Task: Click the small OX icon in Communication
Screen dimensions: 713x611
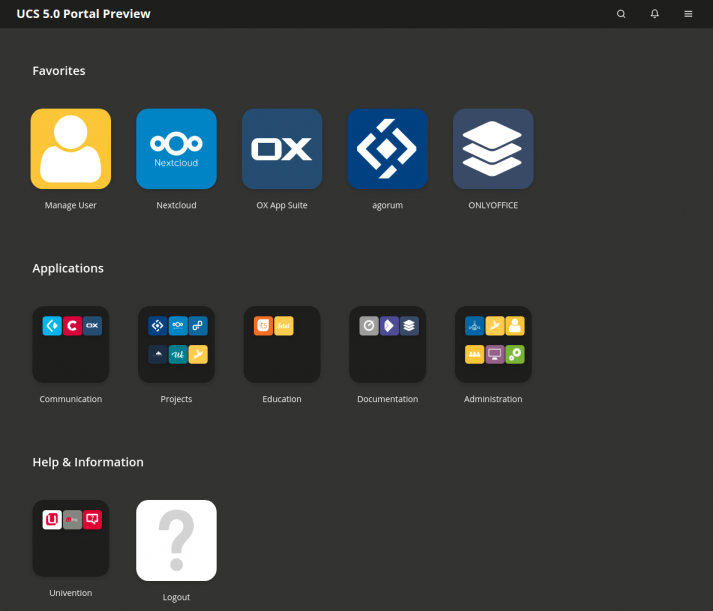Action: click(x=92, y=326)
